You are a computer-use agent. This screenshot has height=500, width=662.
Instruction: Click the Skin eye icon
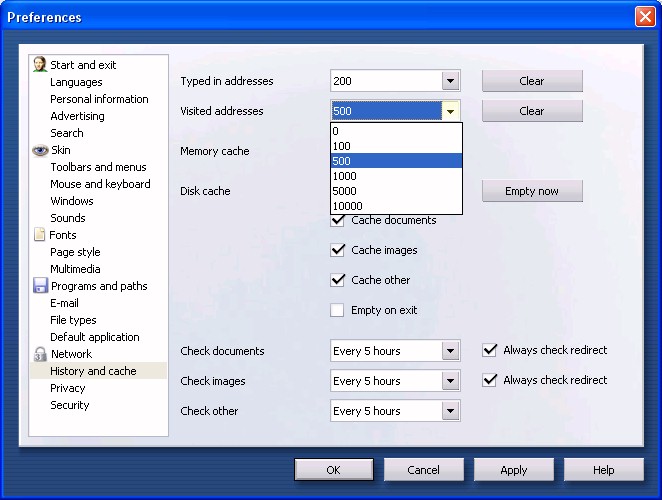(x=40, y=150)
